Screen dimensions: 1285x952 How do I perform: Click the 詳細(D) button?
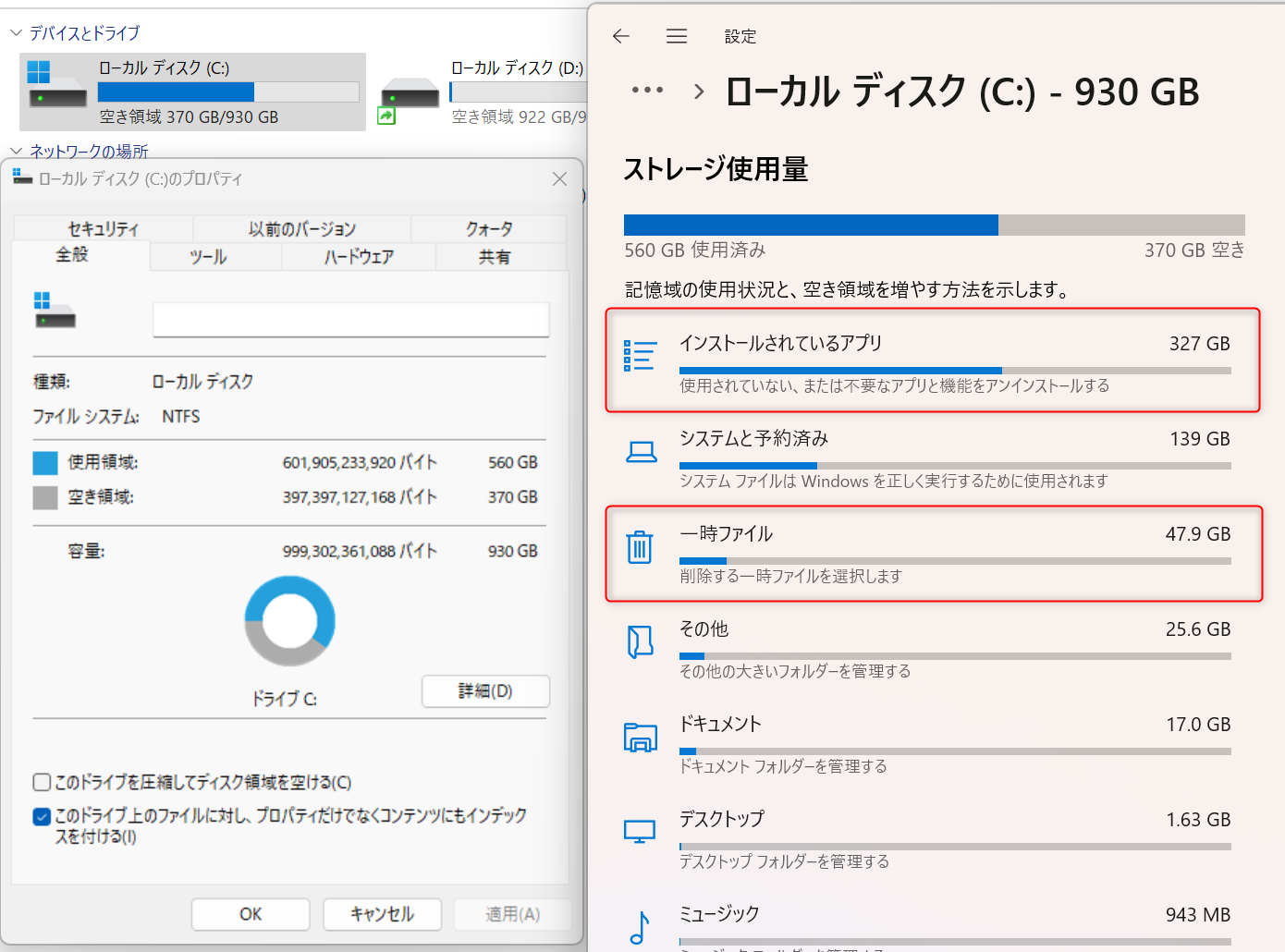[485, 691]
